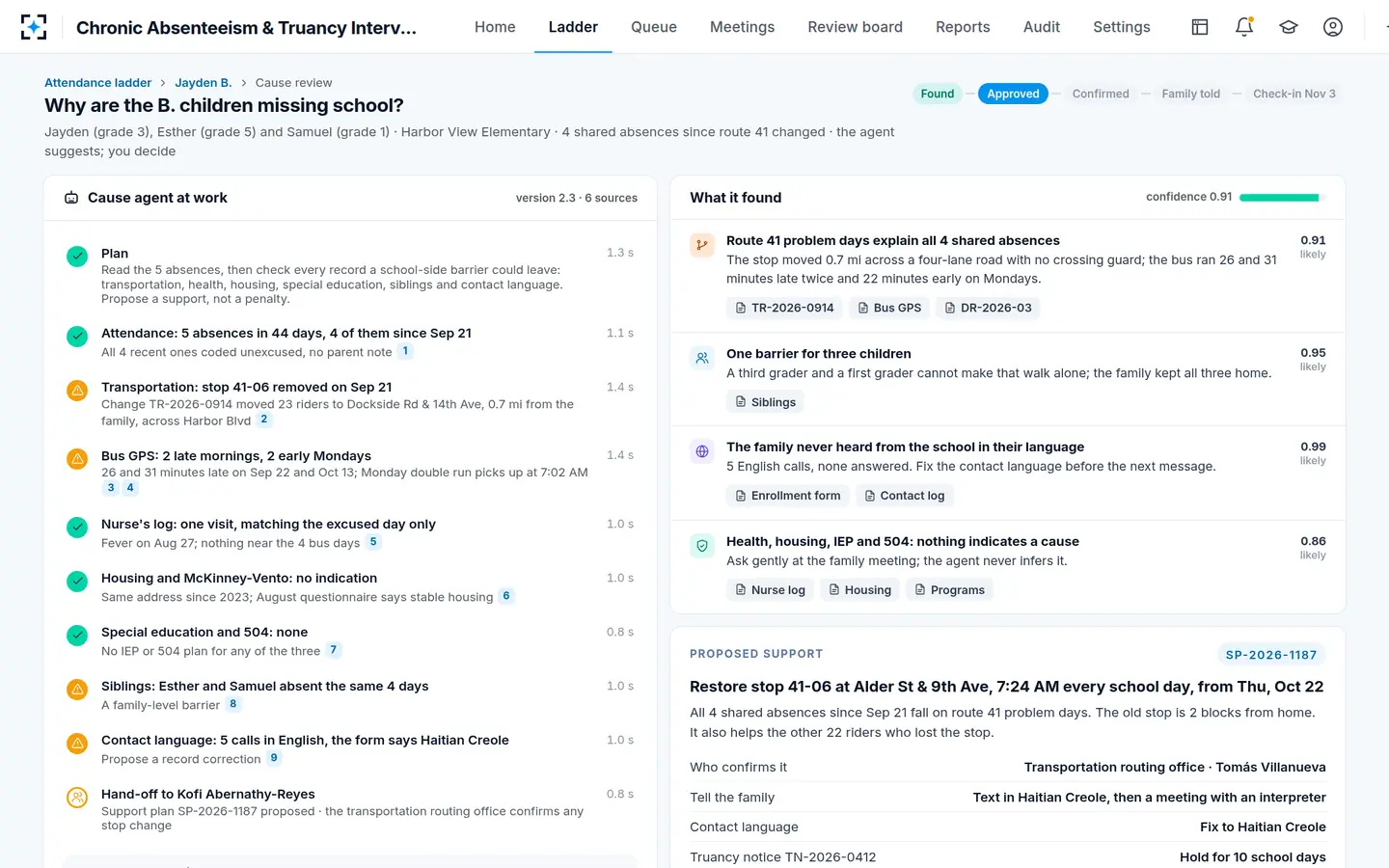Open the Review board tab
Viewport: 1389px width, 868px height.
coord(856,27)
